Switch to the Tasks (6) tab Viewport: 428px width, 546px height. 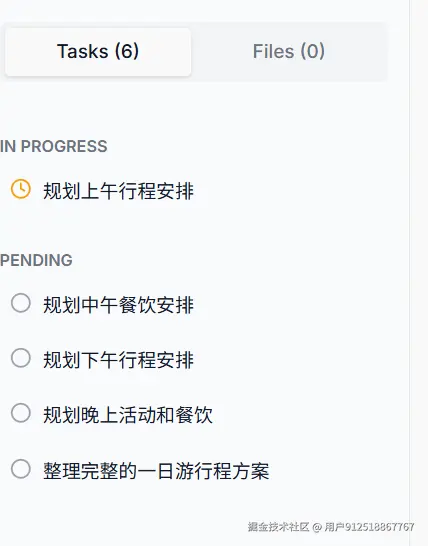coord(98,52)
